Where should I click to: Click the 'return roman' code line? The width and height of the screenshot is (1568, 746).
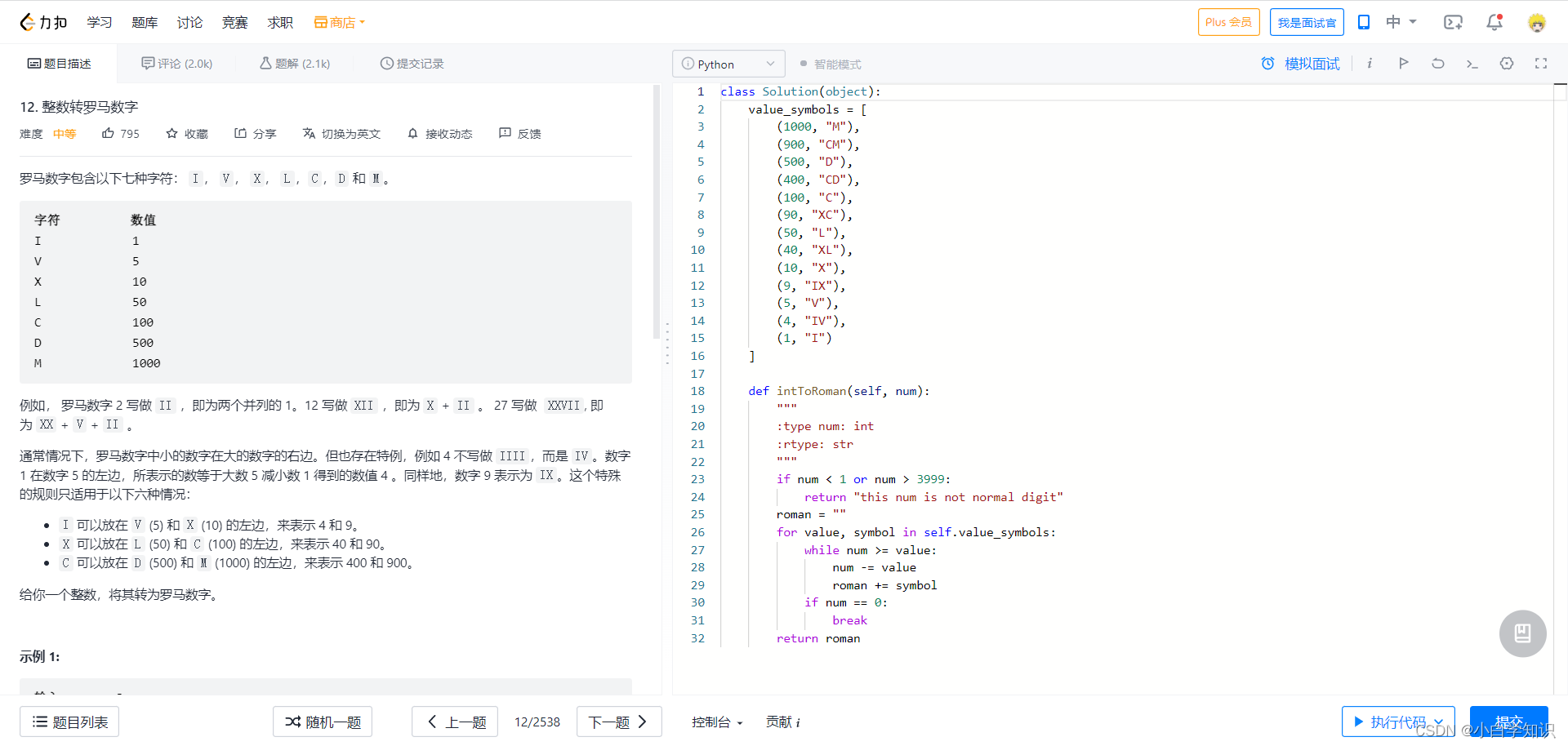pos(818,638)
